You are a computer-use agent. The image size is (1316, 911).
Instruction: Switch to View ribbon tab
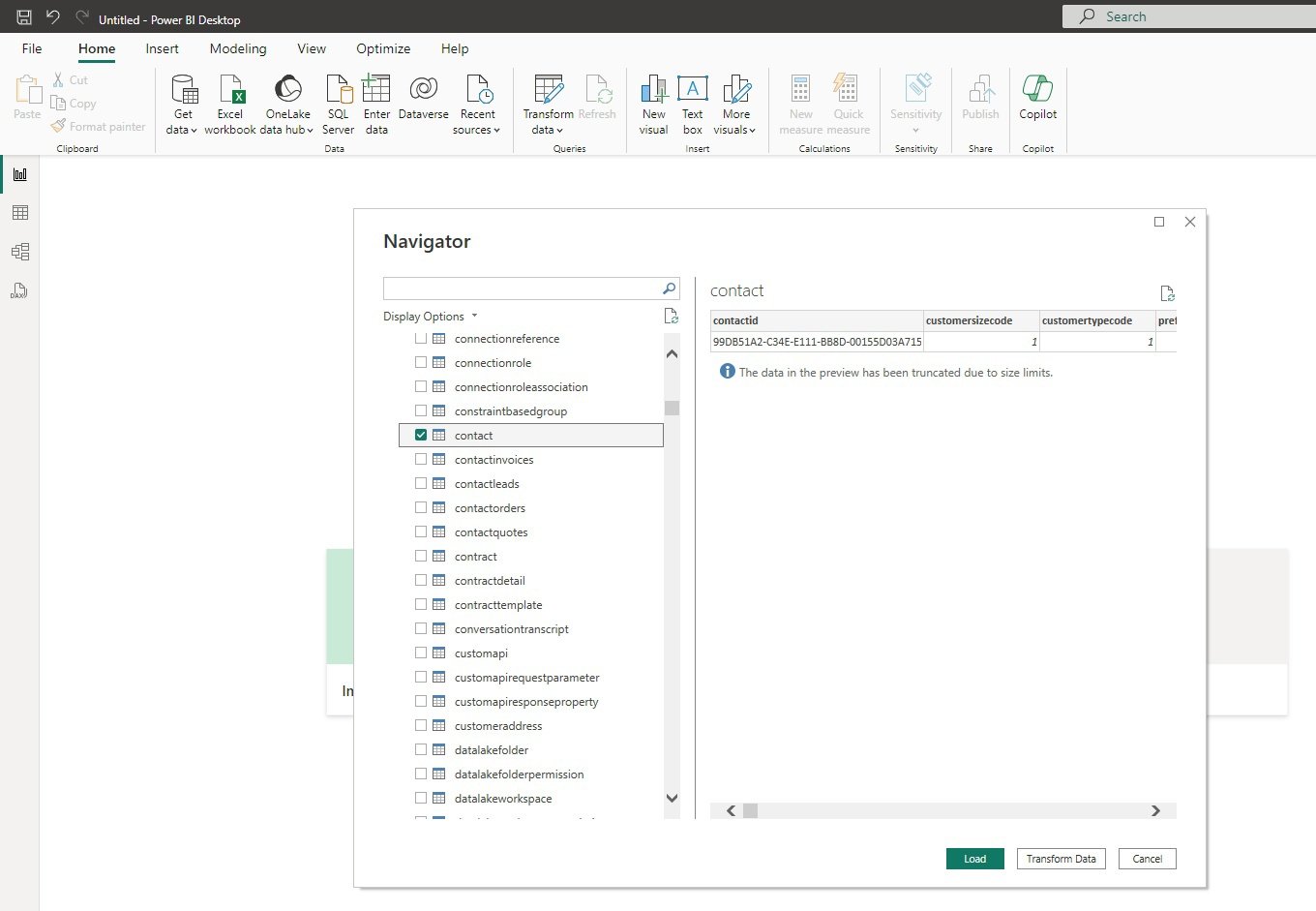[x=312, y=48]
